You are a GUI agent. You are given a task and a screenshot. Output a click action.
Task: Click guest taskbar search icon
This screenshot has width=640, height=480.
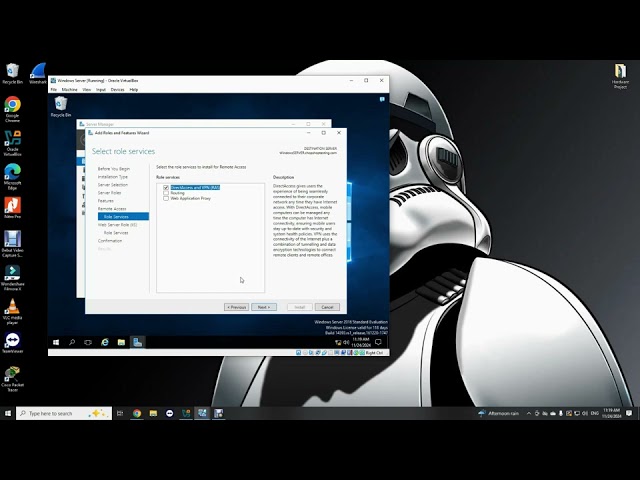(72, 342)
